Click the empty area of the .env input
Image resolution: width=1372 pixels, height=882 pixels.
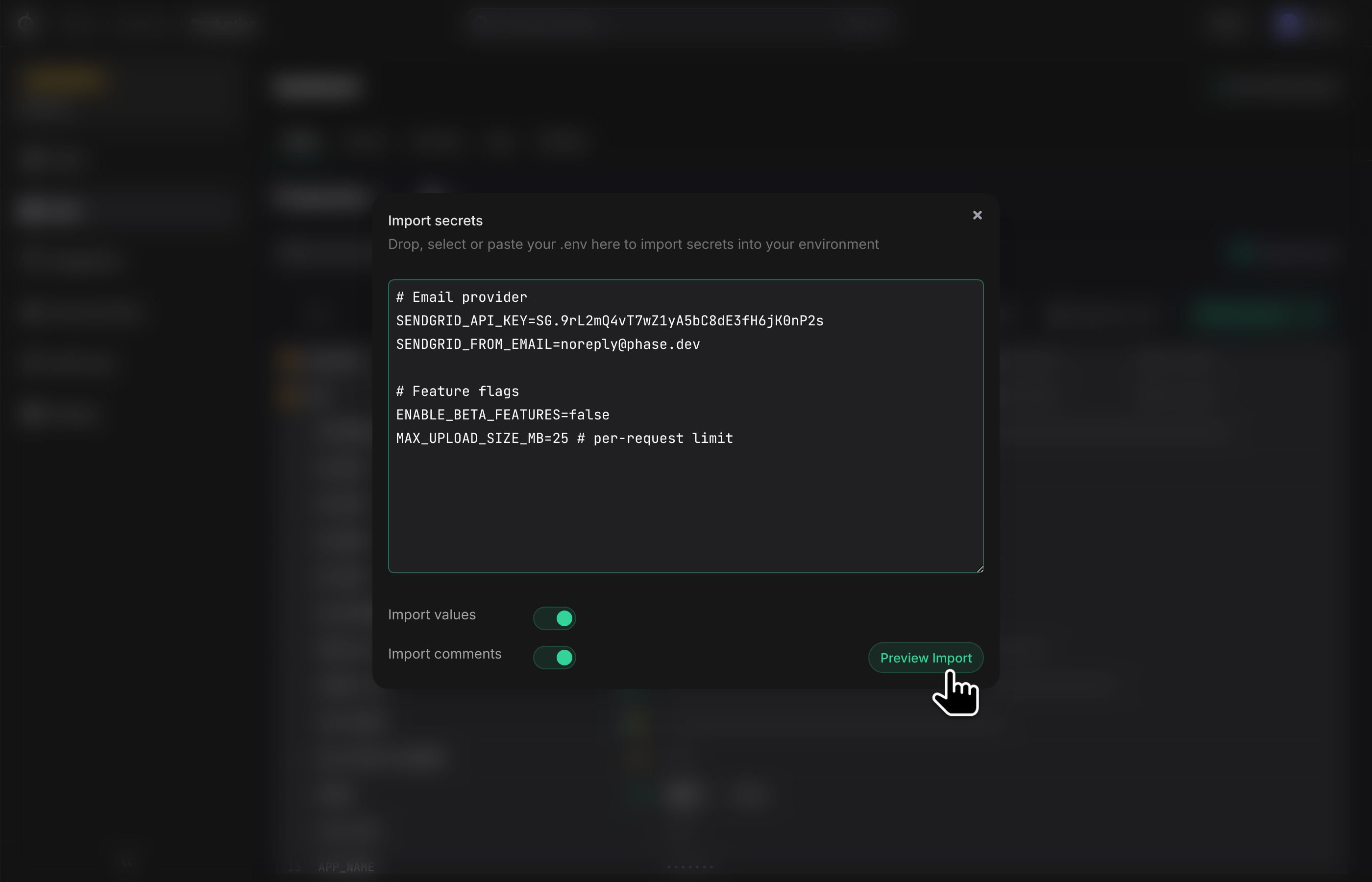pos(686,510)
